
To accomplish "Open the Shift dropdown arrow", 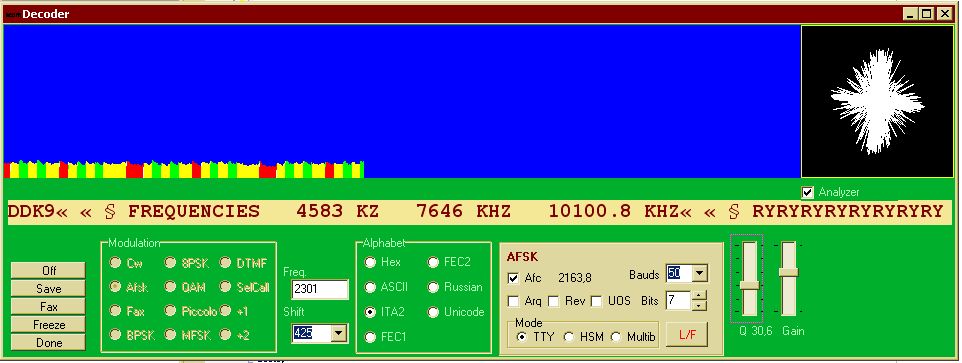I will pyautogui.click(x=339, y=333).
